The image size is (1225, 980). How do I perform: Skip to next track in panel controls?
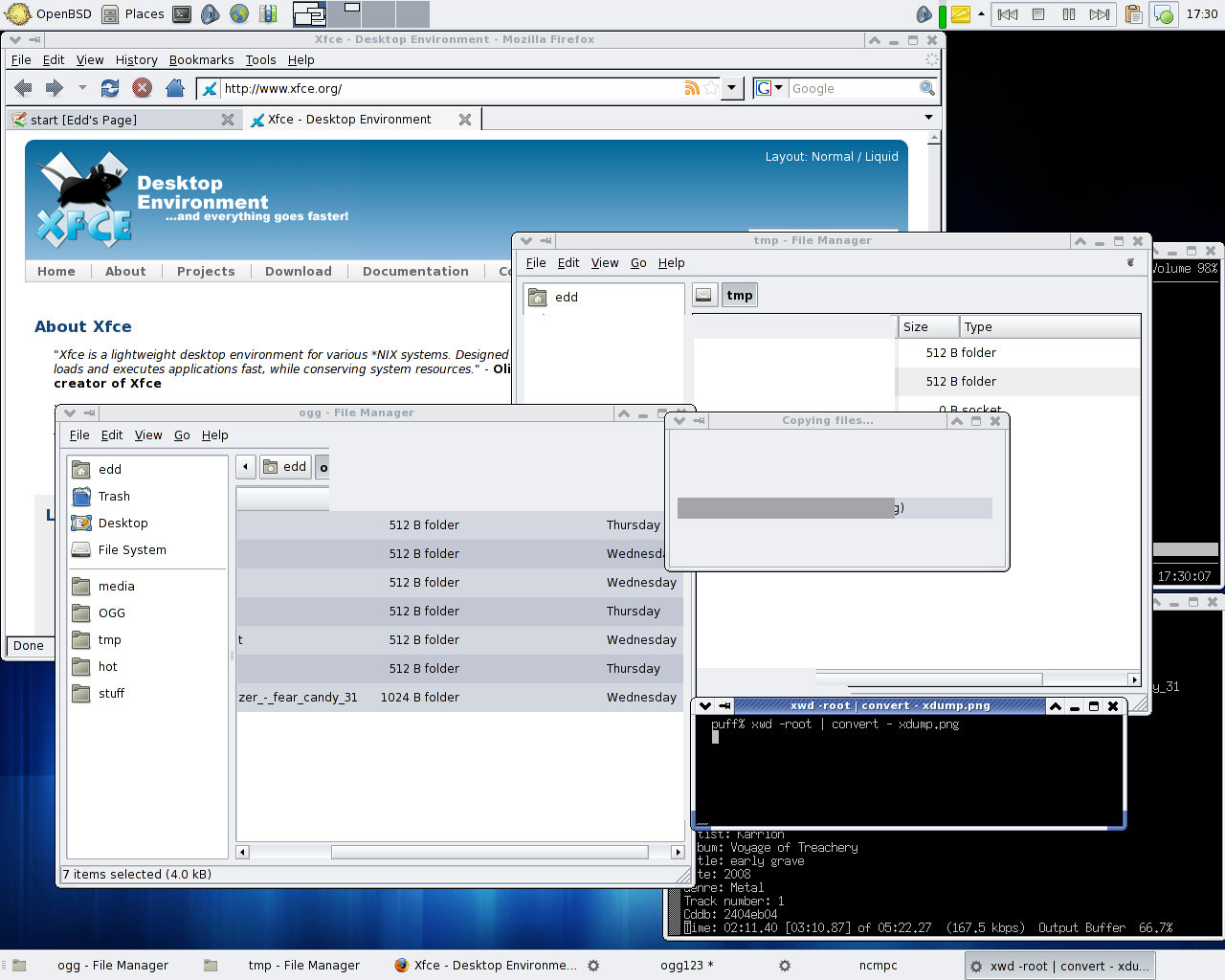(x=1100, y=13)
